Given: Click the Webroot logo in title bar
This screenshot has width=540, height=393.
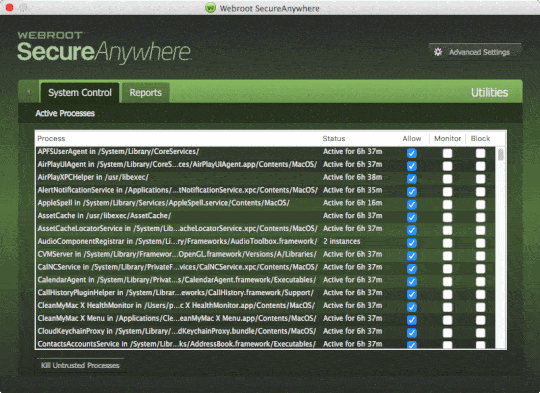Looking at the screenshot, I should tap(210, 8).
